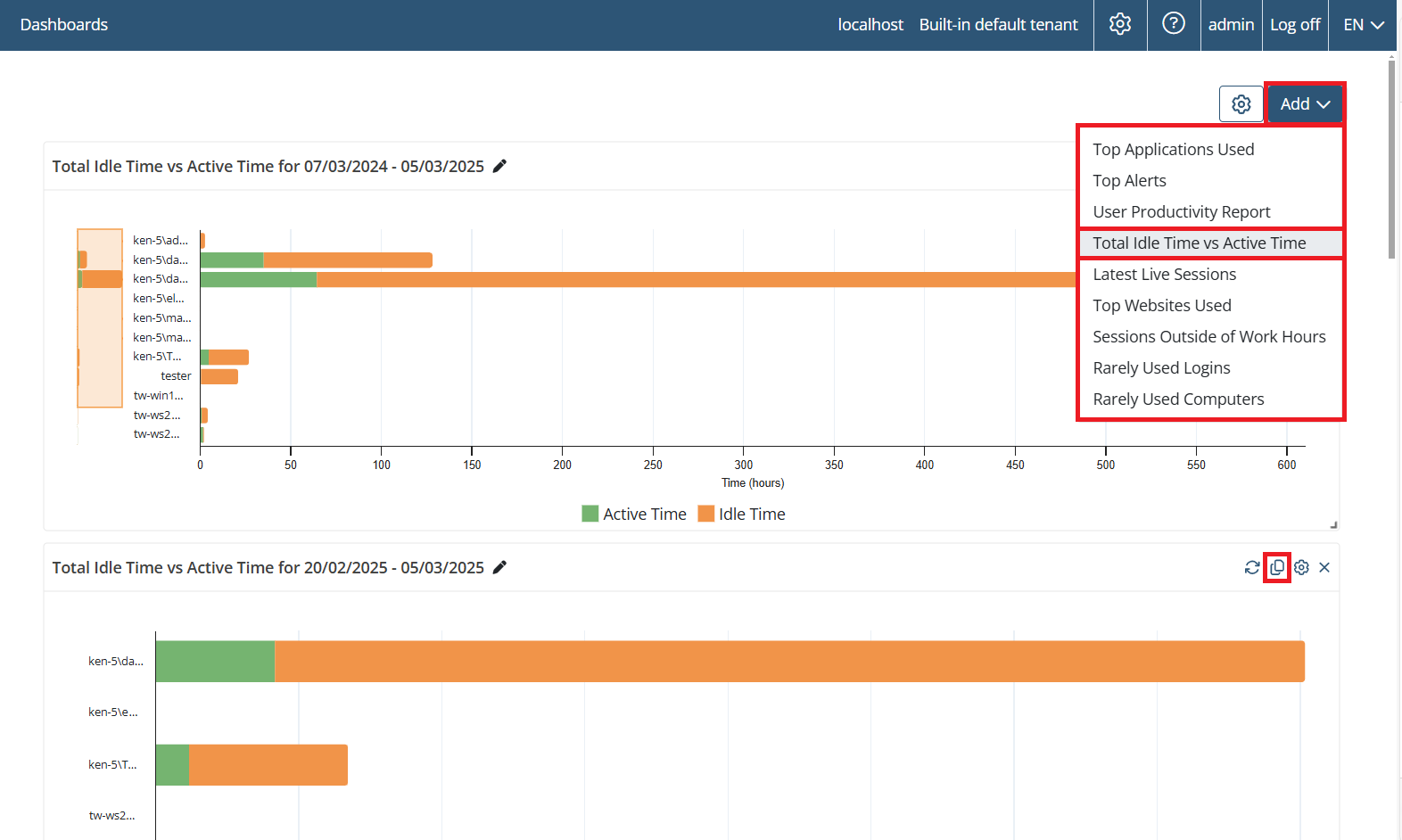Expand the Add widget dropdown

(1305, 104)
